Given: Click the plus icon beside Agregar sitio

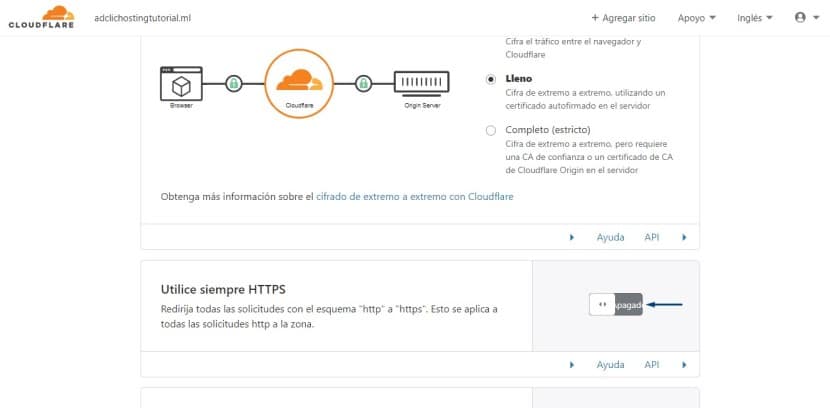Looking at the screenshot, I should (595, 18).
